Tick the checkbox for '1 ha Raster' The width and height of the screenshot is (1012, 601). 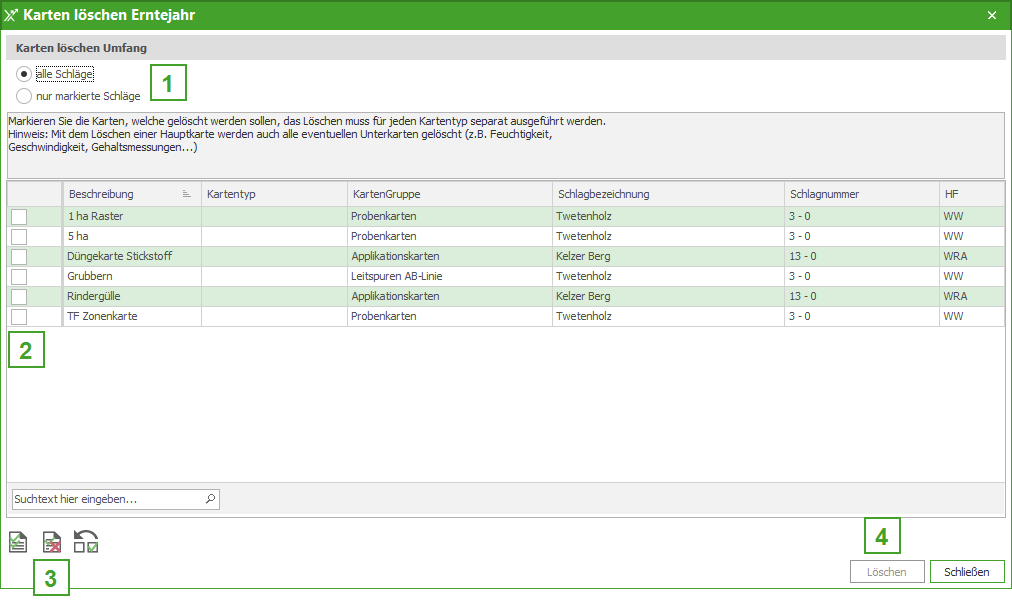pos(19,216)
